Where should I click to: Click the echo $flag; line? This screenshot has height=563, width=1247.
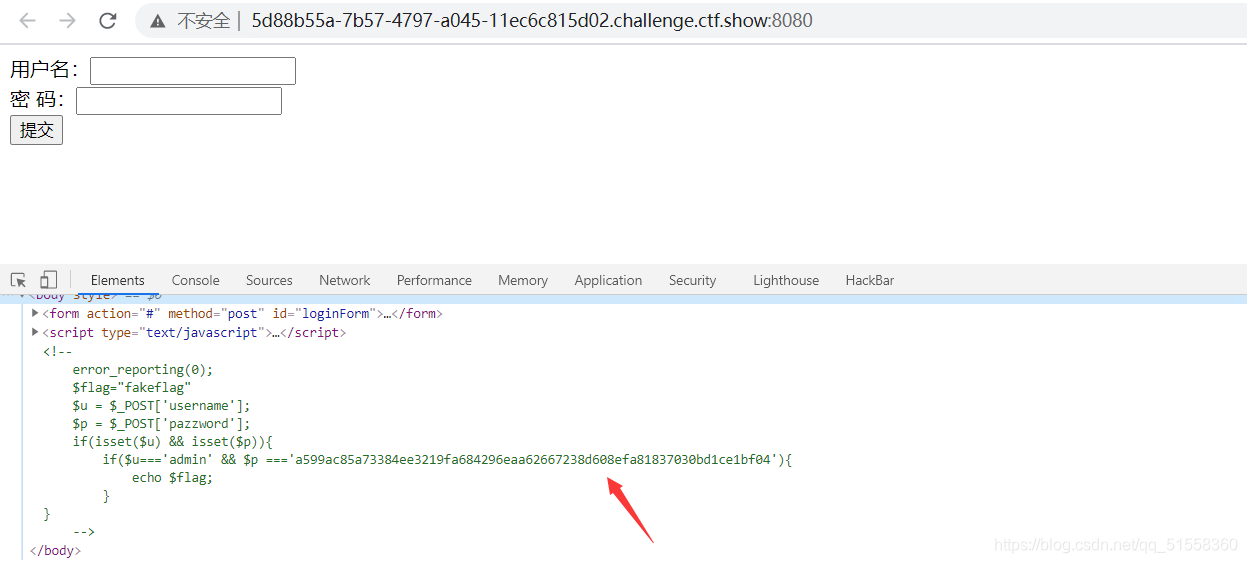point(173,477)
